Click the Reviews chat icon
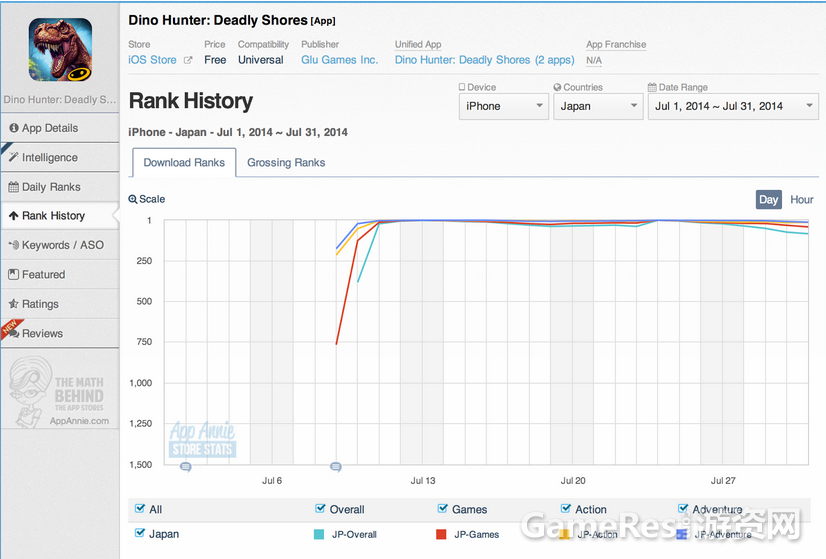 [x=14, y=334]
